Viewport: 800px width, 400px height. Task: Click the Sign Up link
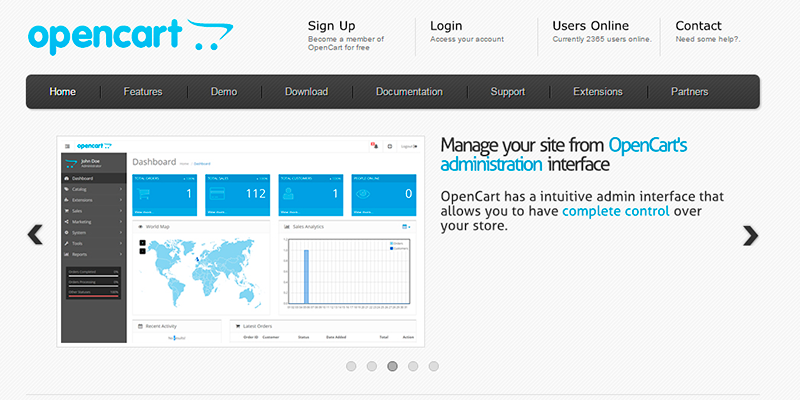(332, 26)
